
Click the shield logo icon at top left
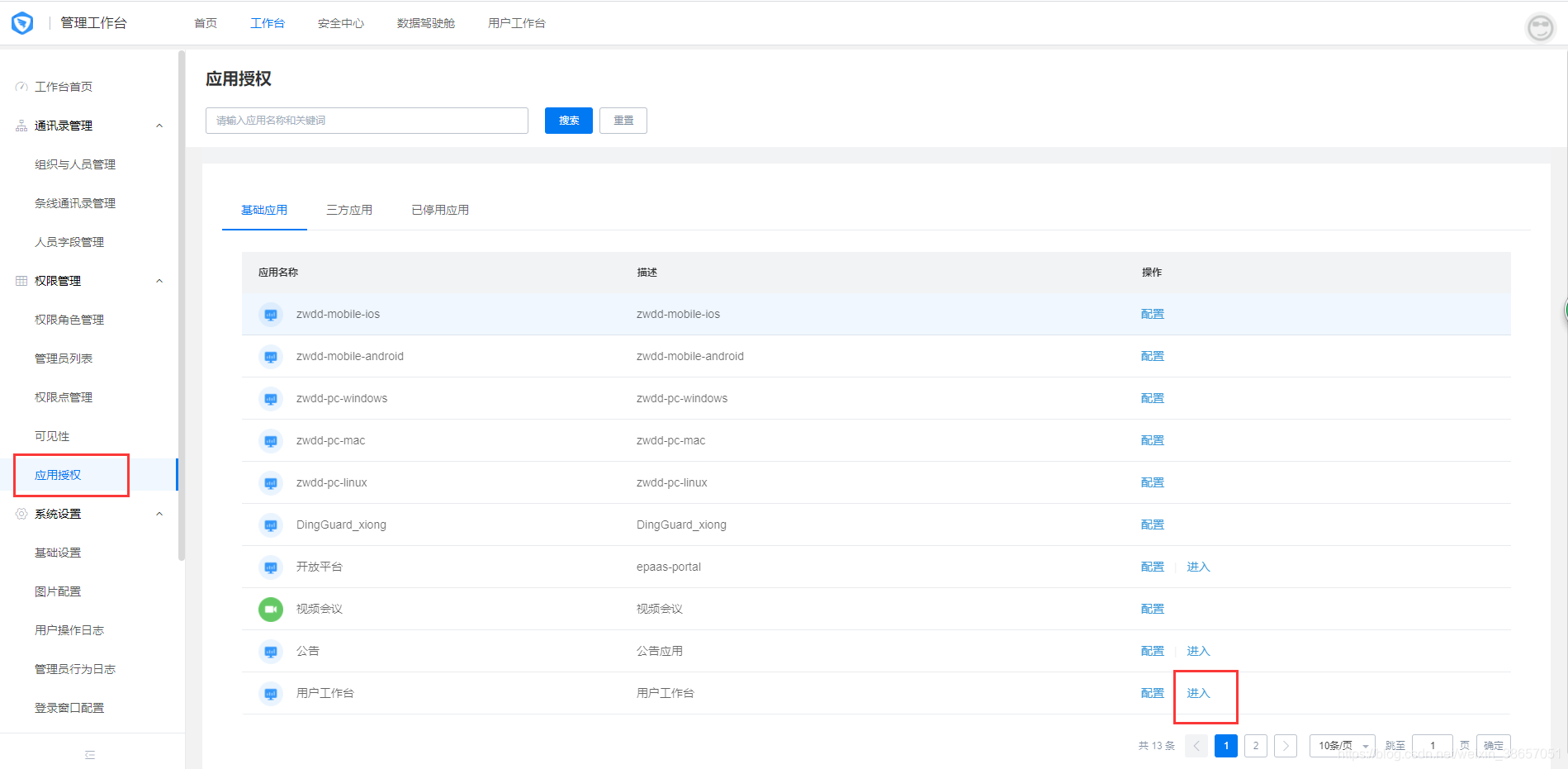(22, 23)
